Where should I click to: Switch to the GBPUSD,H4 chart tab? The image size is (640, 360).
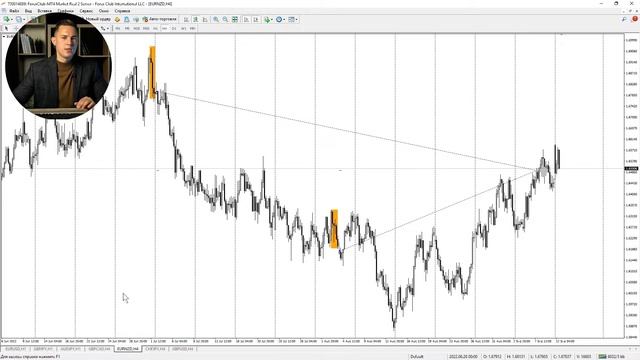[x=182, y=349]
